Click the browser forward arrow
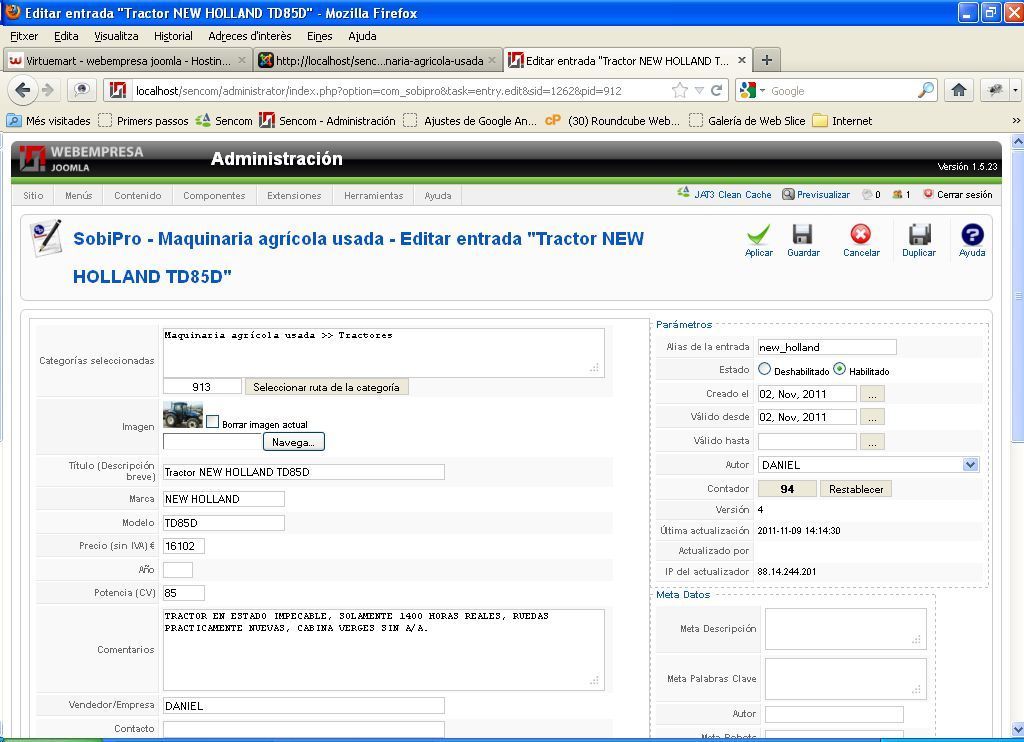The height and width of the screenshot is (742, 1024). pyautogui.click(x=48, y=90)
